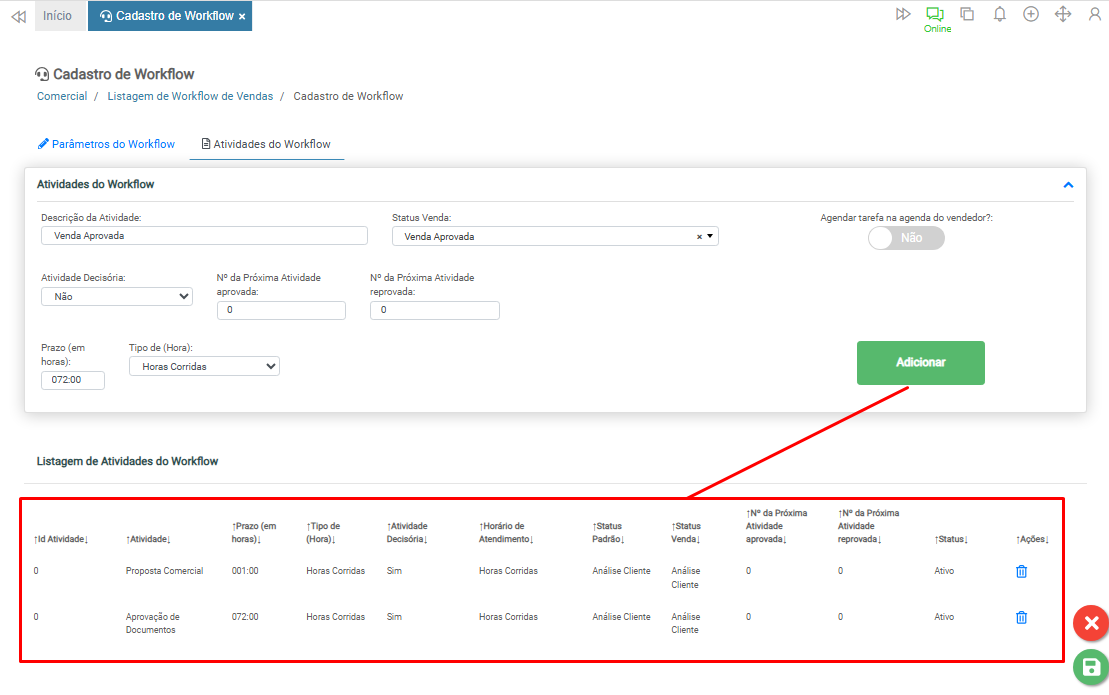Go to the Início tab
Viewport: 1109px width, 695px height.
click(57, 16)
